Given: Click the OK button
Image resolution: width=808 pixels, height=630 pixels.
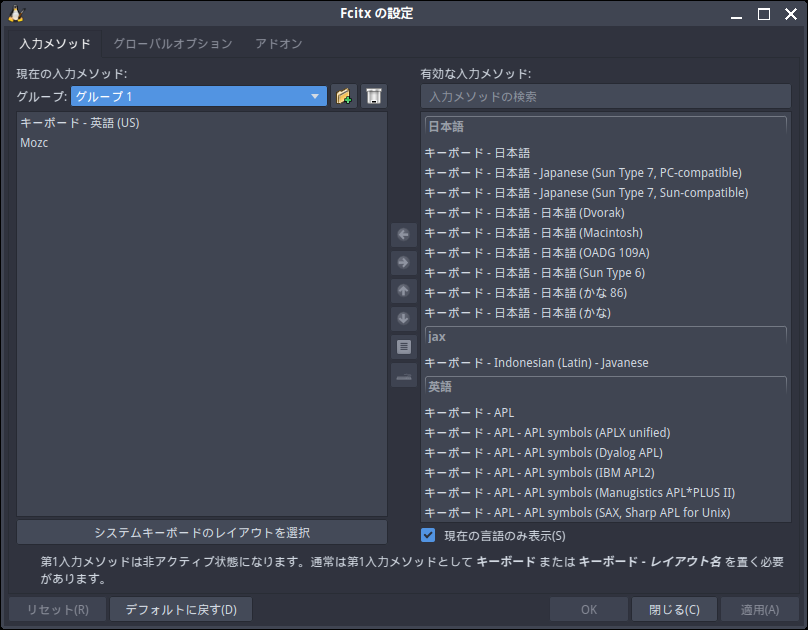Looking at the screenshot, I should pos(588,609).
